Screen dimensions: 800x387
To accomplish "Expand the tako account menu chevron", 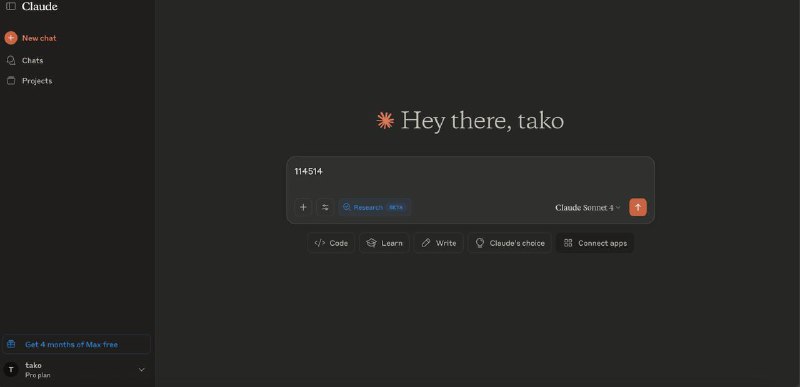I will coord(142,370).
